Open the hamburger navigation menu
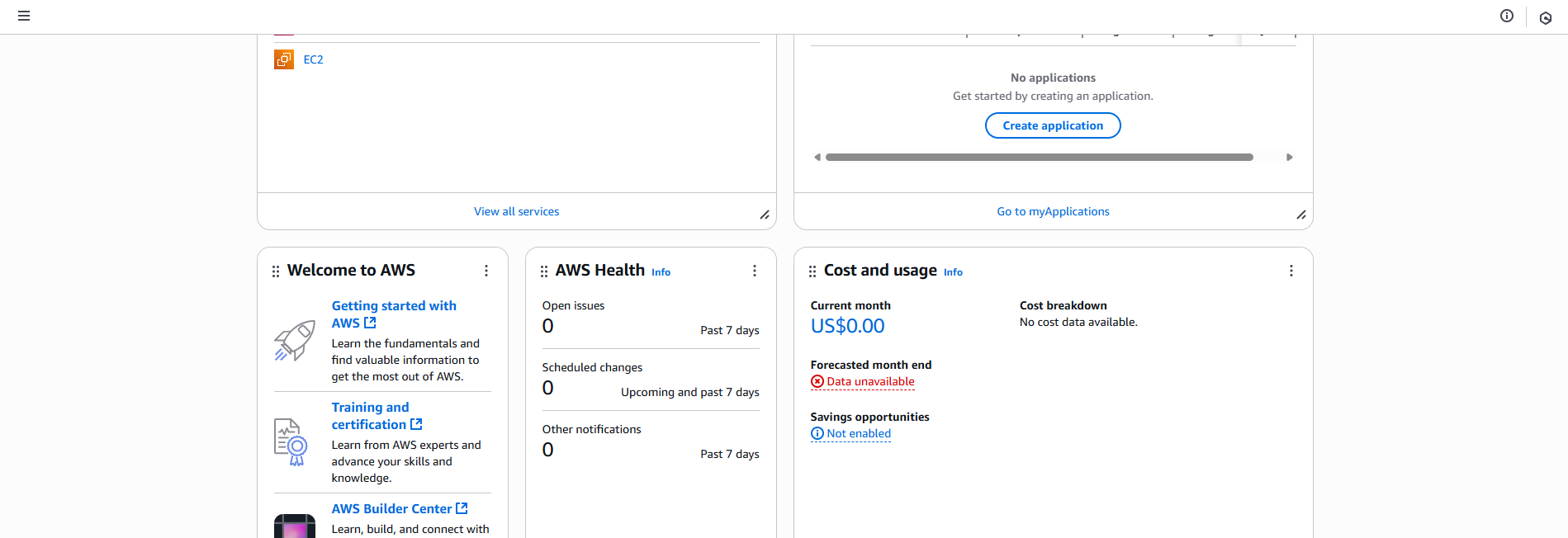Viewport: 1568px width, 538px height. click(x=24, y=16)
